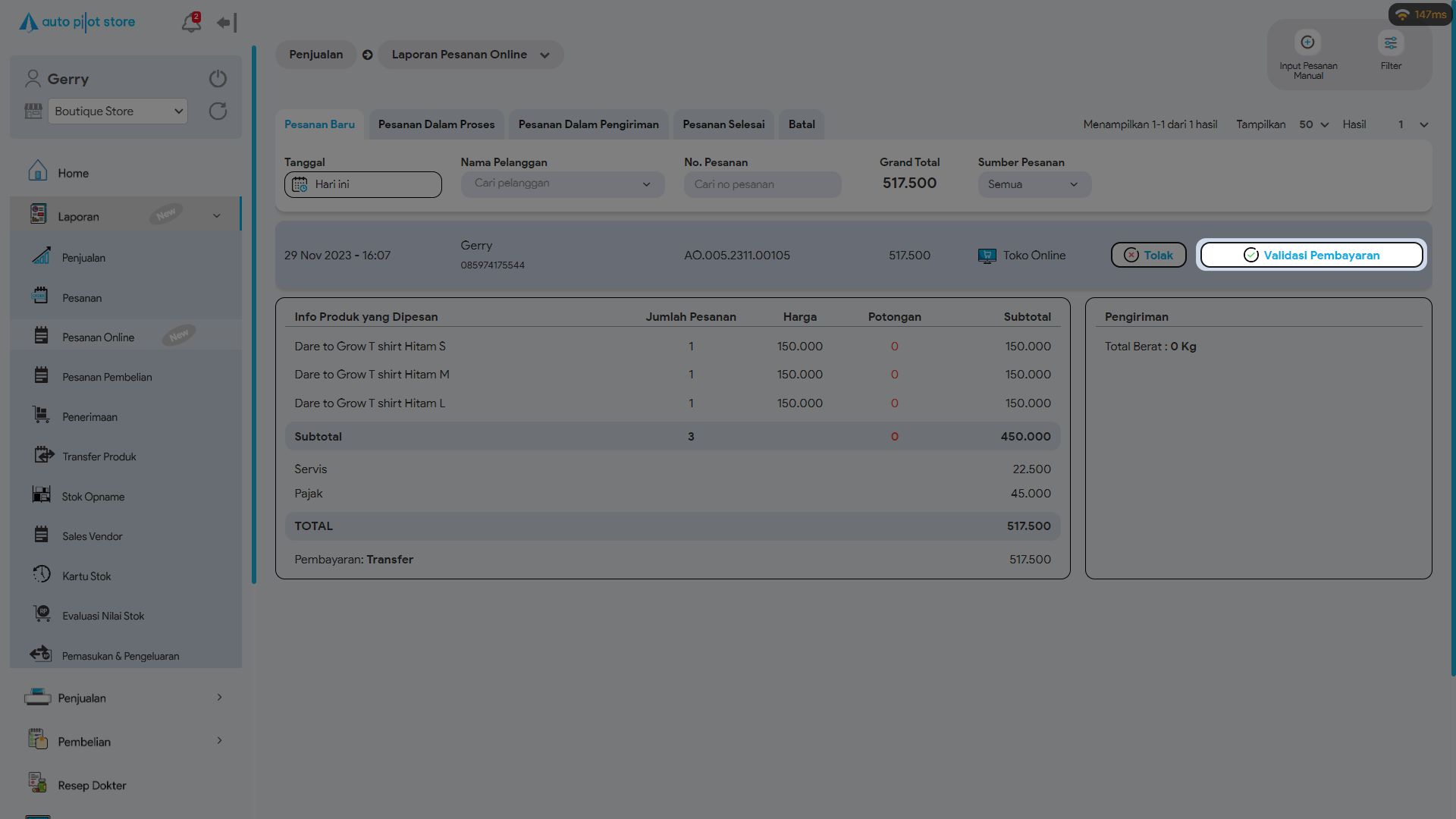This screenshot has width=1456, height=819.
Task: Switch to Pesanan Dalam Proses tab
Action: pos(436,124)
